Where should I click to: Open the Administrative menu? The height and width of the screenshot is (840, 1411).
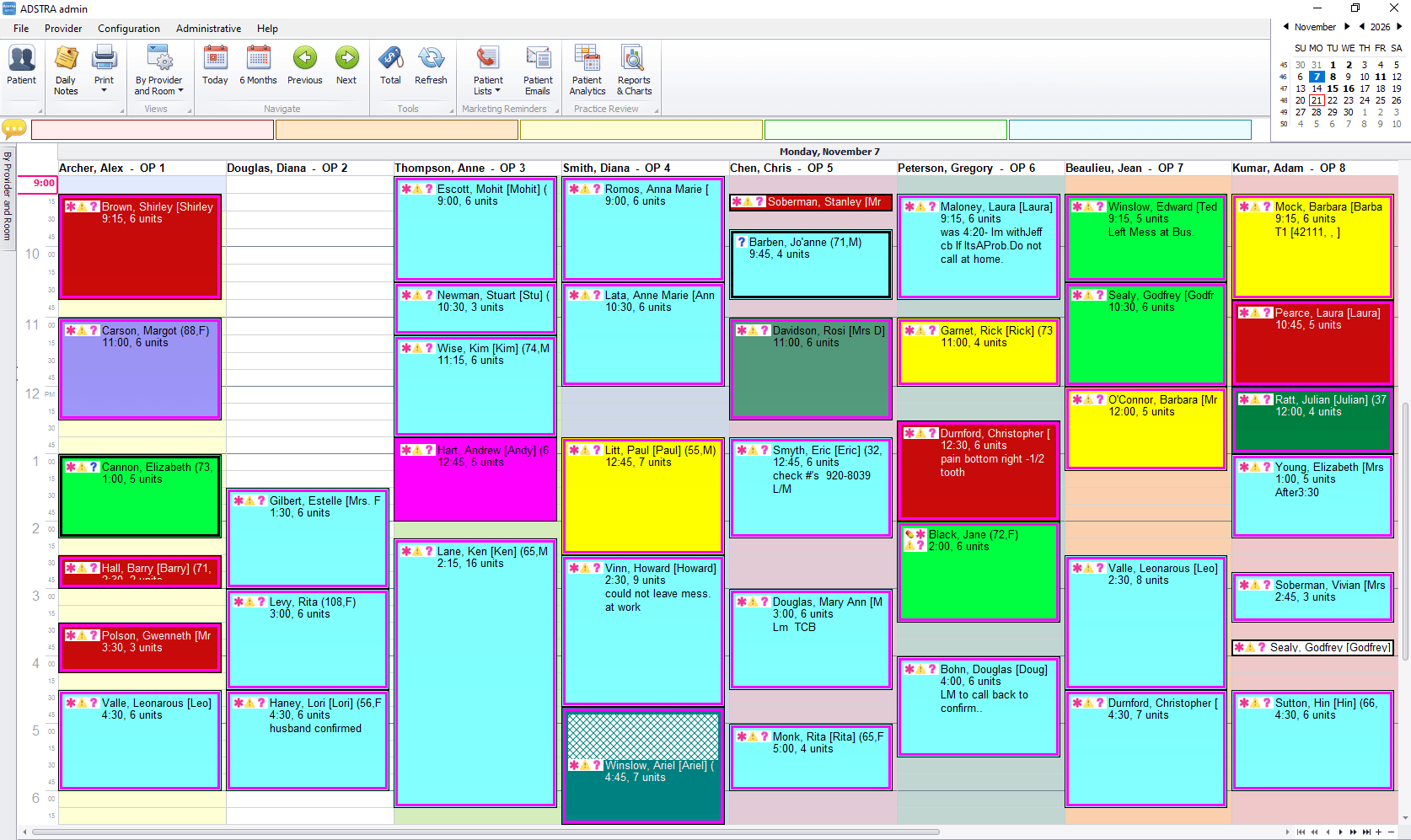pyautogui.click(x=208, y=29)
